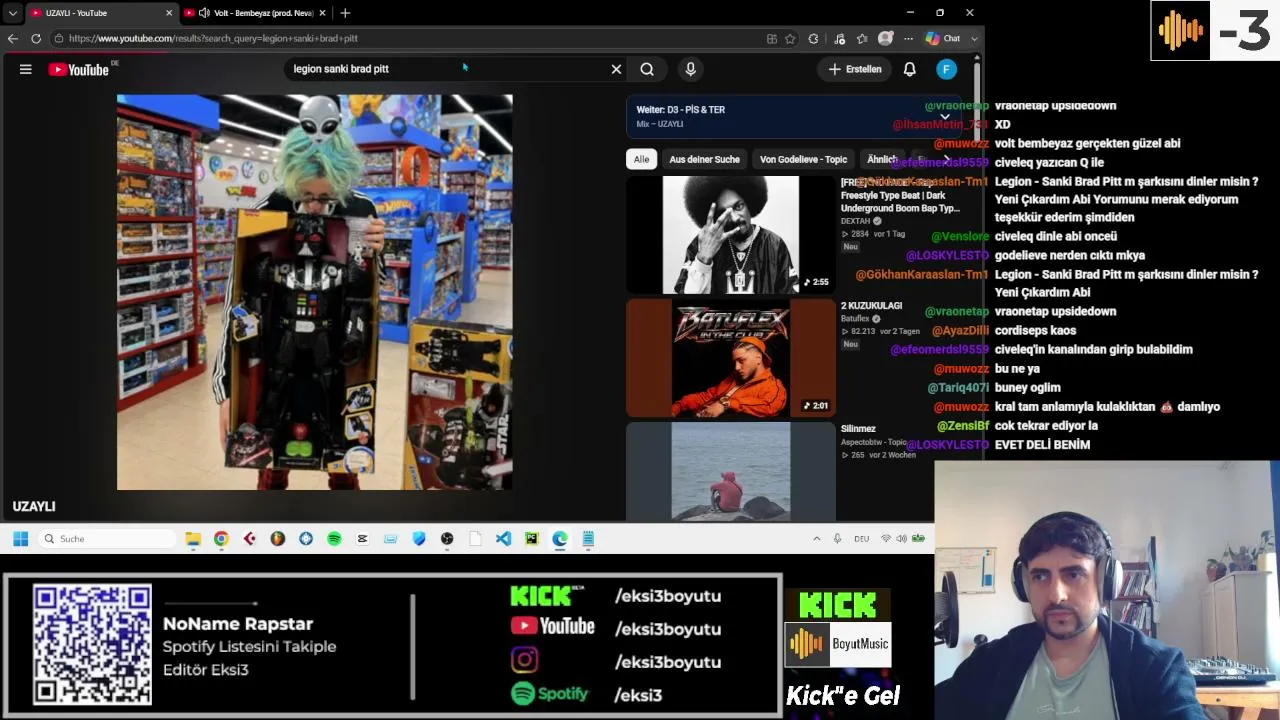This screenshot has width=1280, height=720.
Task: Select the Alle filter chip
Action: (641, 159)
